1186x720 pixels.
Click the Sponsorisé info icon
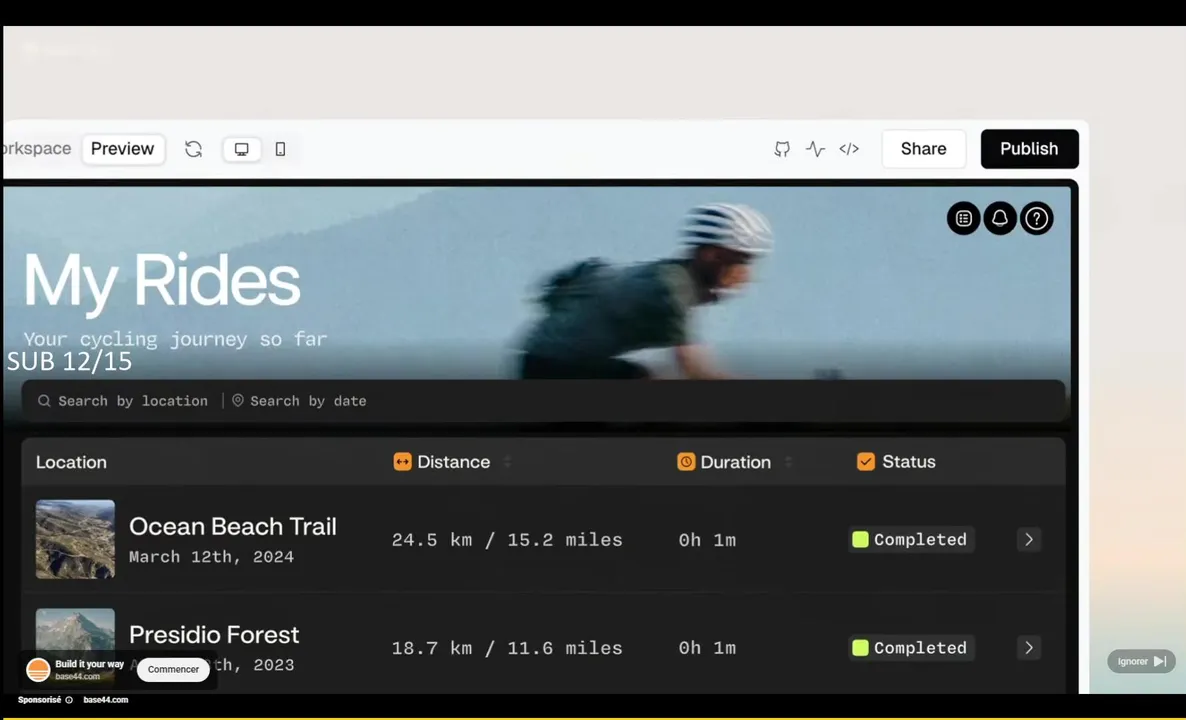(69, 700)
